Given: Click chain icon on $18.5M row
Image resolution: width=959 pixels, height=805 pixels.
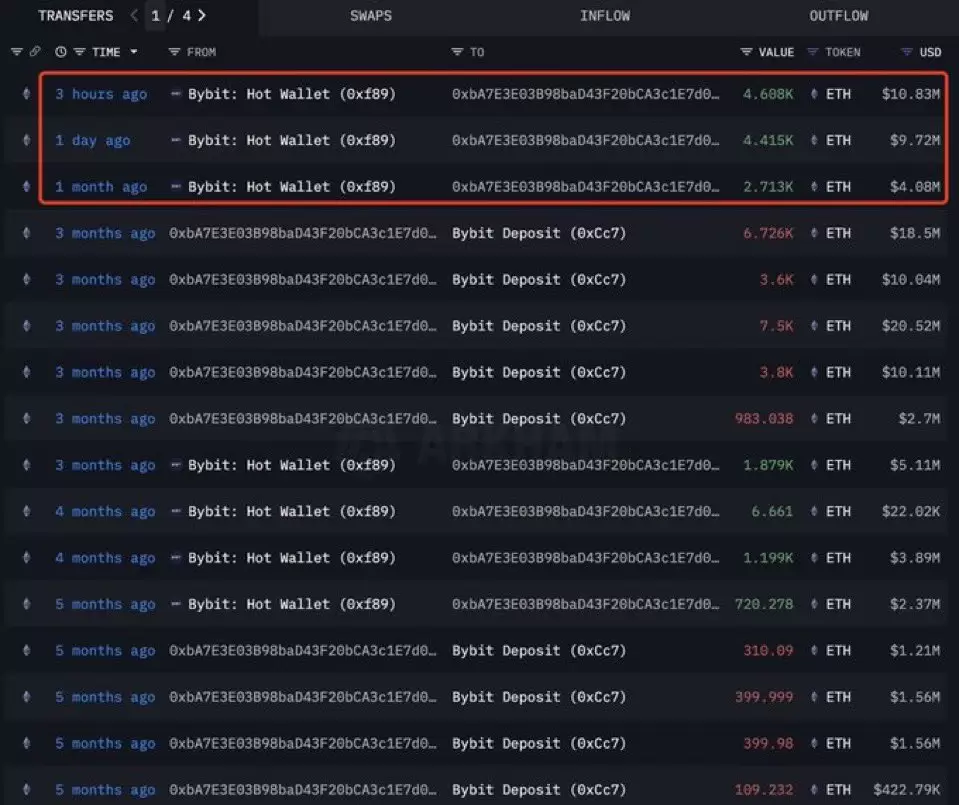Looking at the screenshot, I should click(x=26, y=233).
